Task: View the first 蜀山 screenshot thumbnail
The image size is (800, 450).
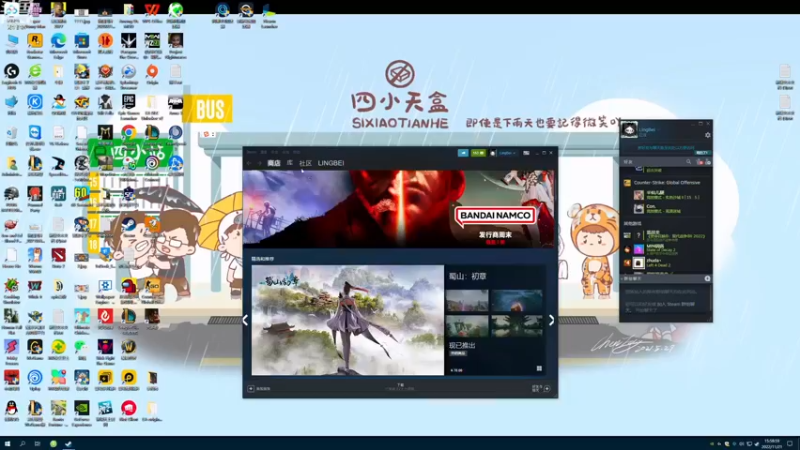Action: [x=467, y=300]
